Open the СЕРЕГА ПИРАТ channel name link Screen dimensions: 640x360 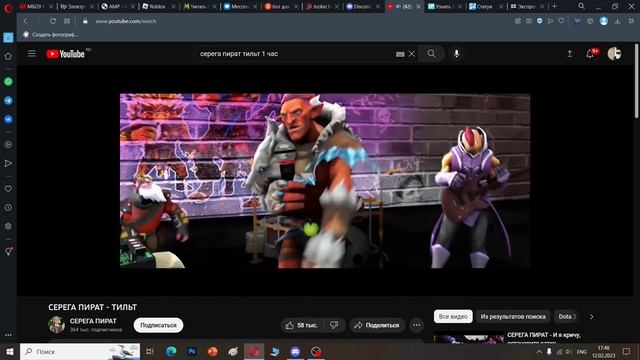point(93,321)
